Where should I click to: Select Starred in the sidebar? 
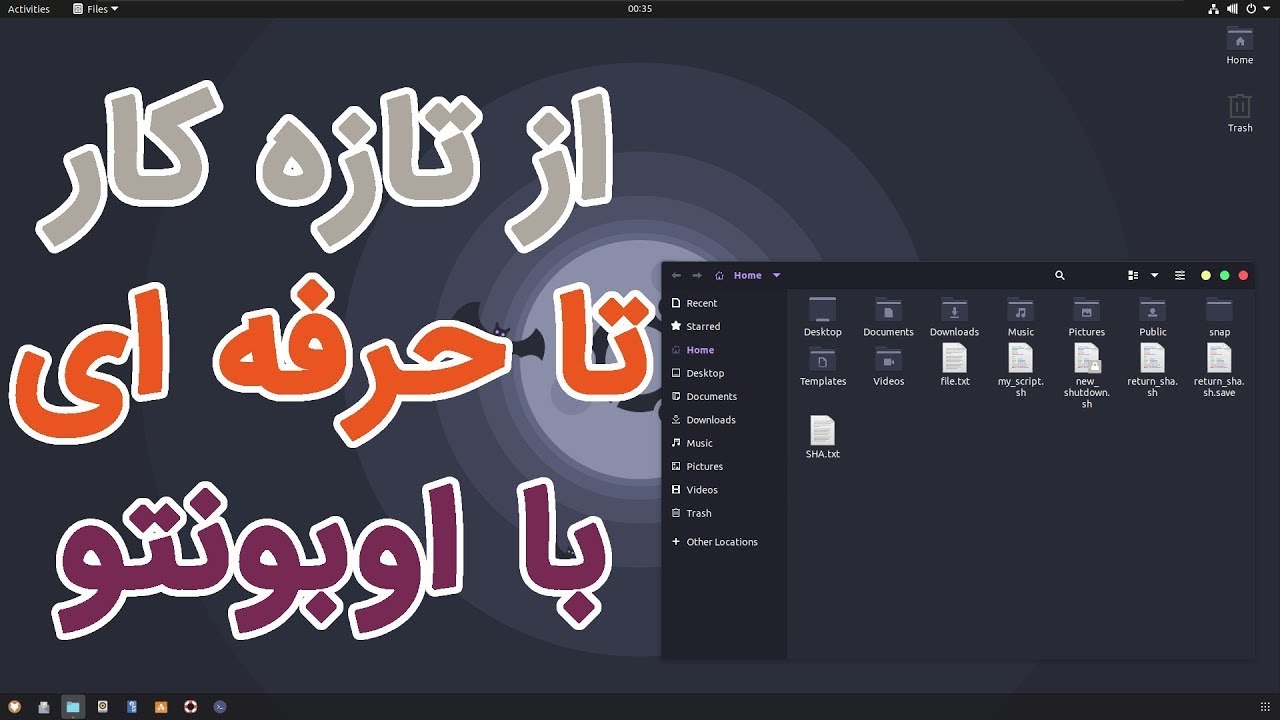click(725, 326)
